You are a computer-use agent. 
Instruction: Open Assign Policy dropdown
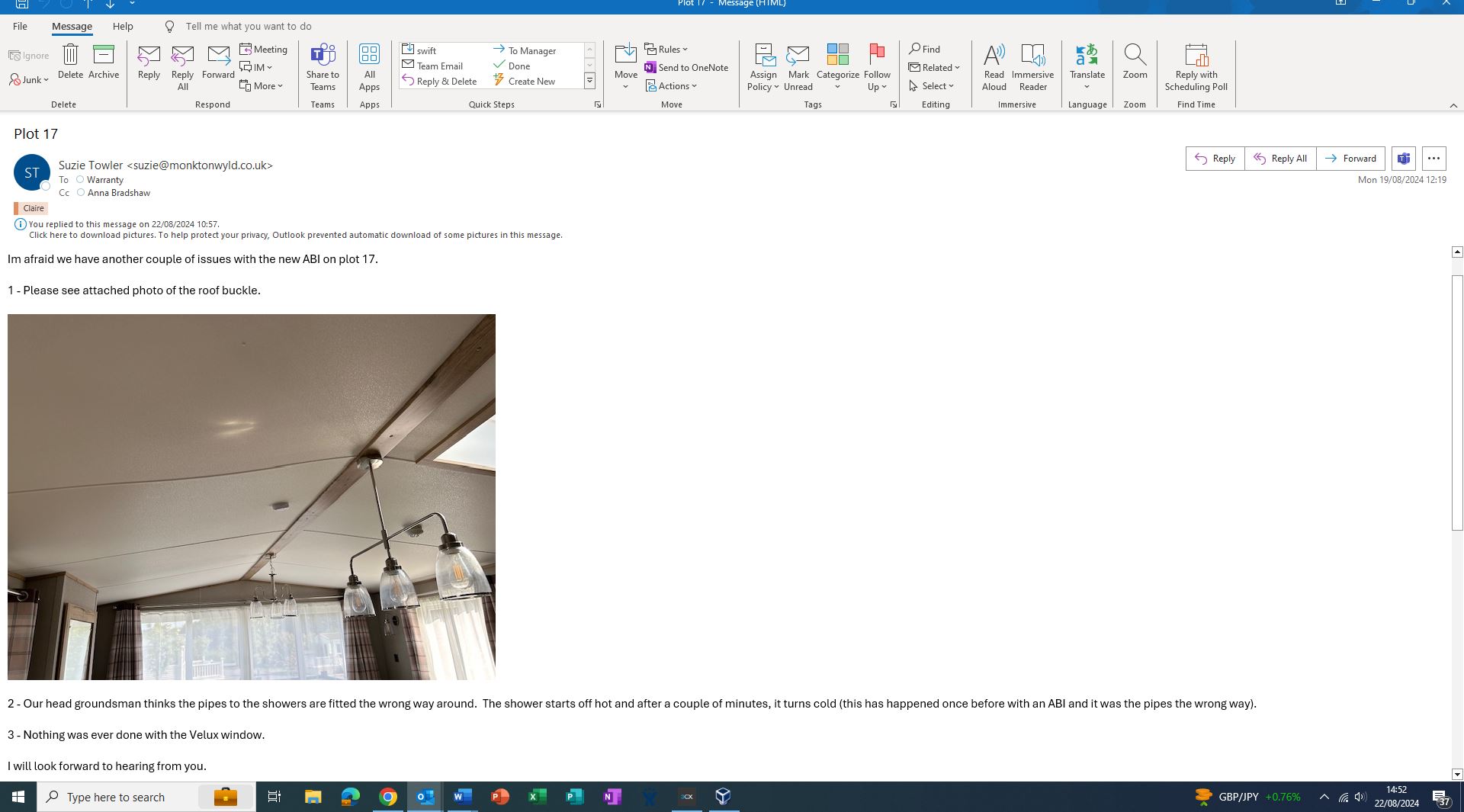[x=763, y=67]
